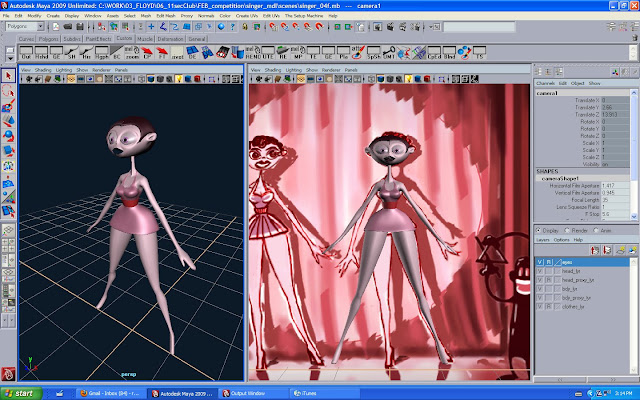
Task: Toggle visibility V box of head_lyr layer
Action: pos(540,271)
